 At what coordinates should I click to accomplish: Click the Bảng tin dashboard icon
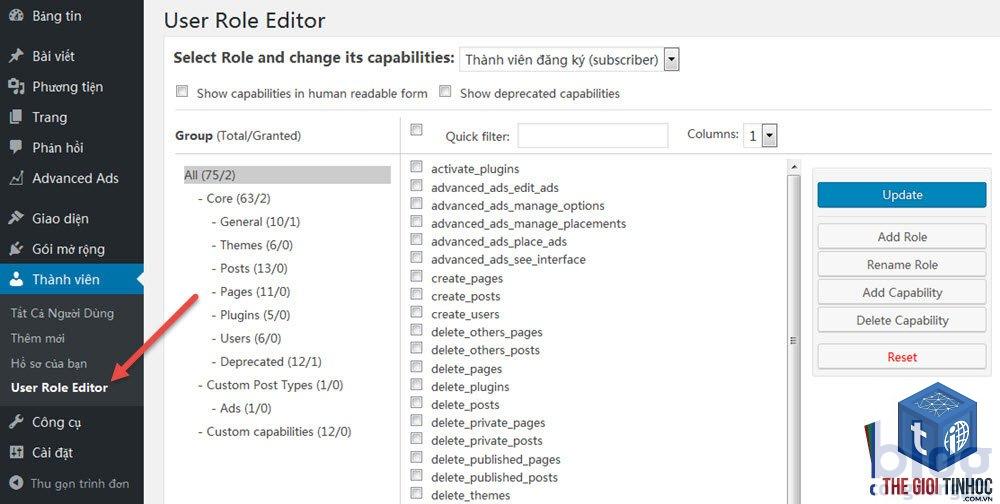(16, 16)
